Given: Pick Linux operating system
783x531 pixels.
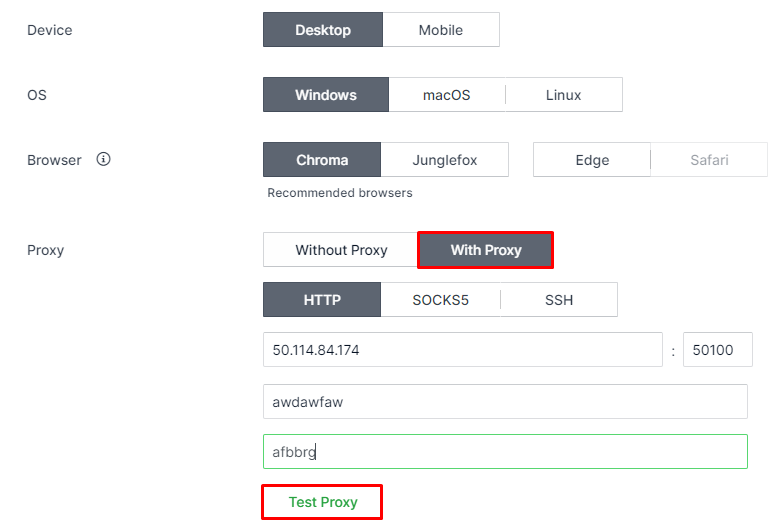Looking at the screenshot, I should click(x=564, y=95).
